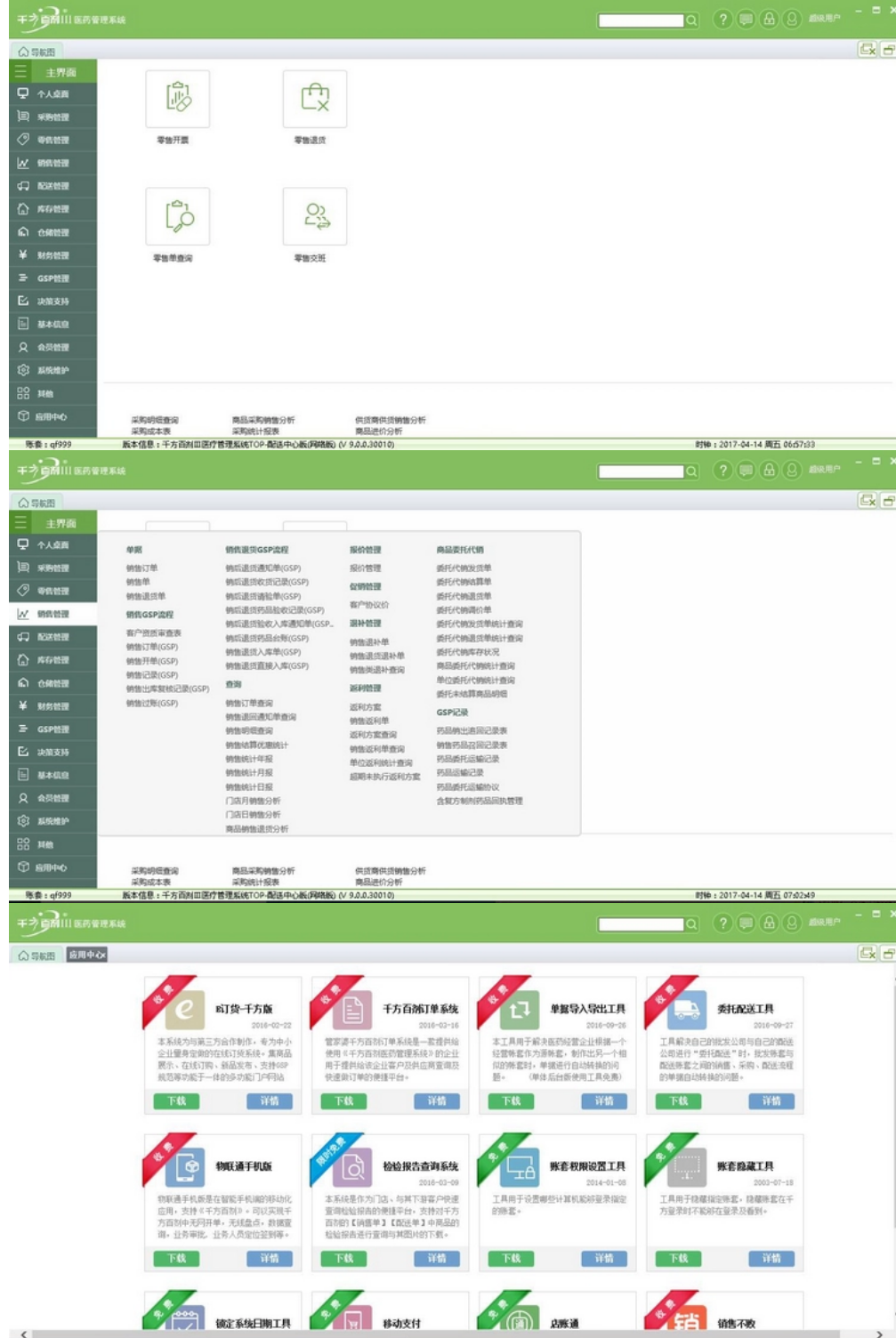
Task: Download 账套权限设置工具 via 下载
Action: pos(512,1259)
